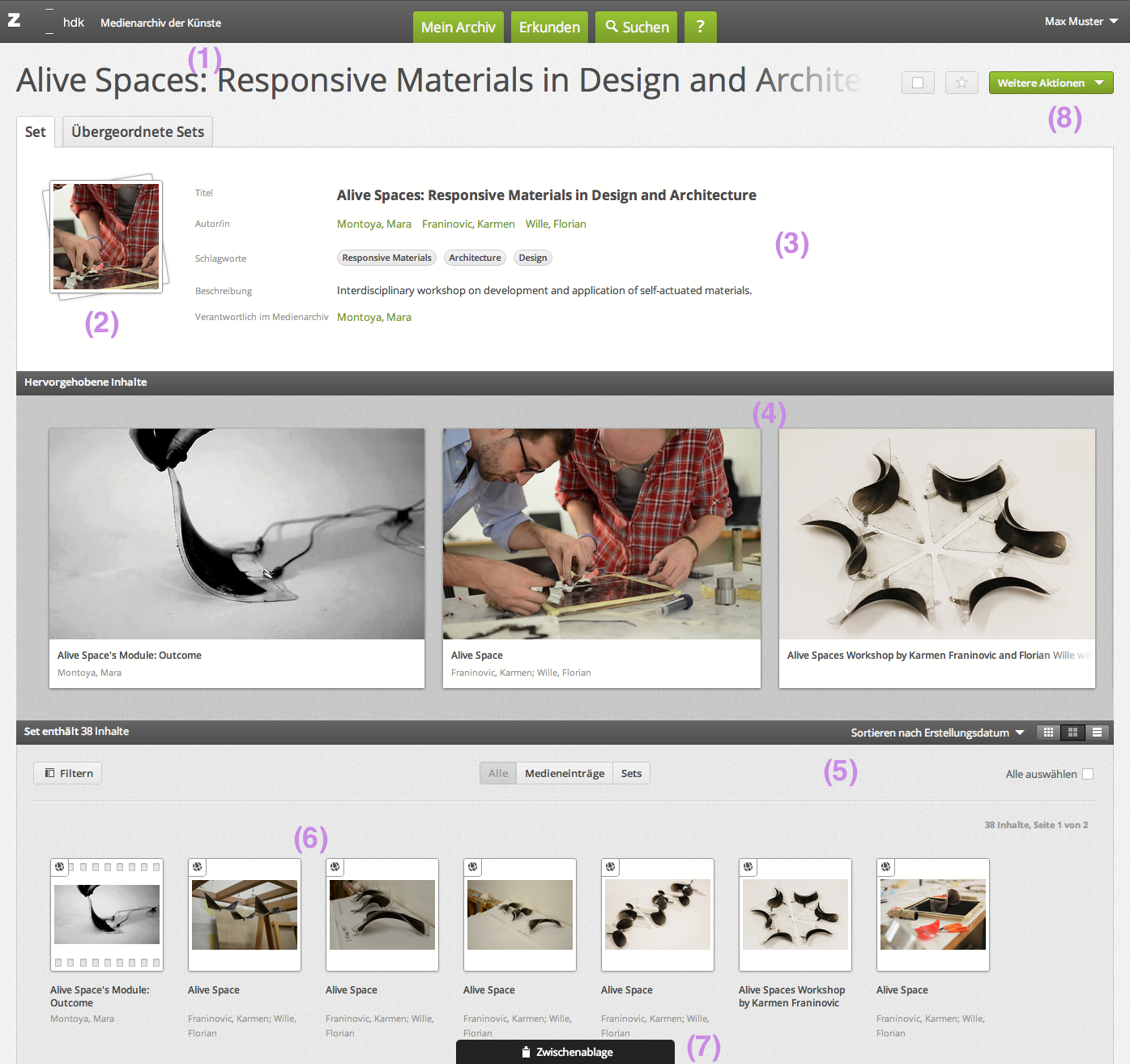Click the Z logo in the header
Image resolution: width=1130 pixels, height=1064 pixels.
click(x=15, y=20)
